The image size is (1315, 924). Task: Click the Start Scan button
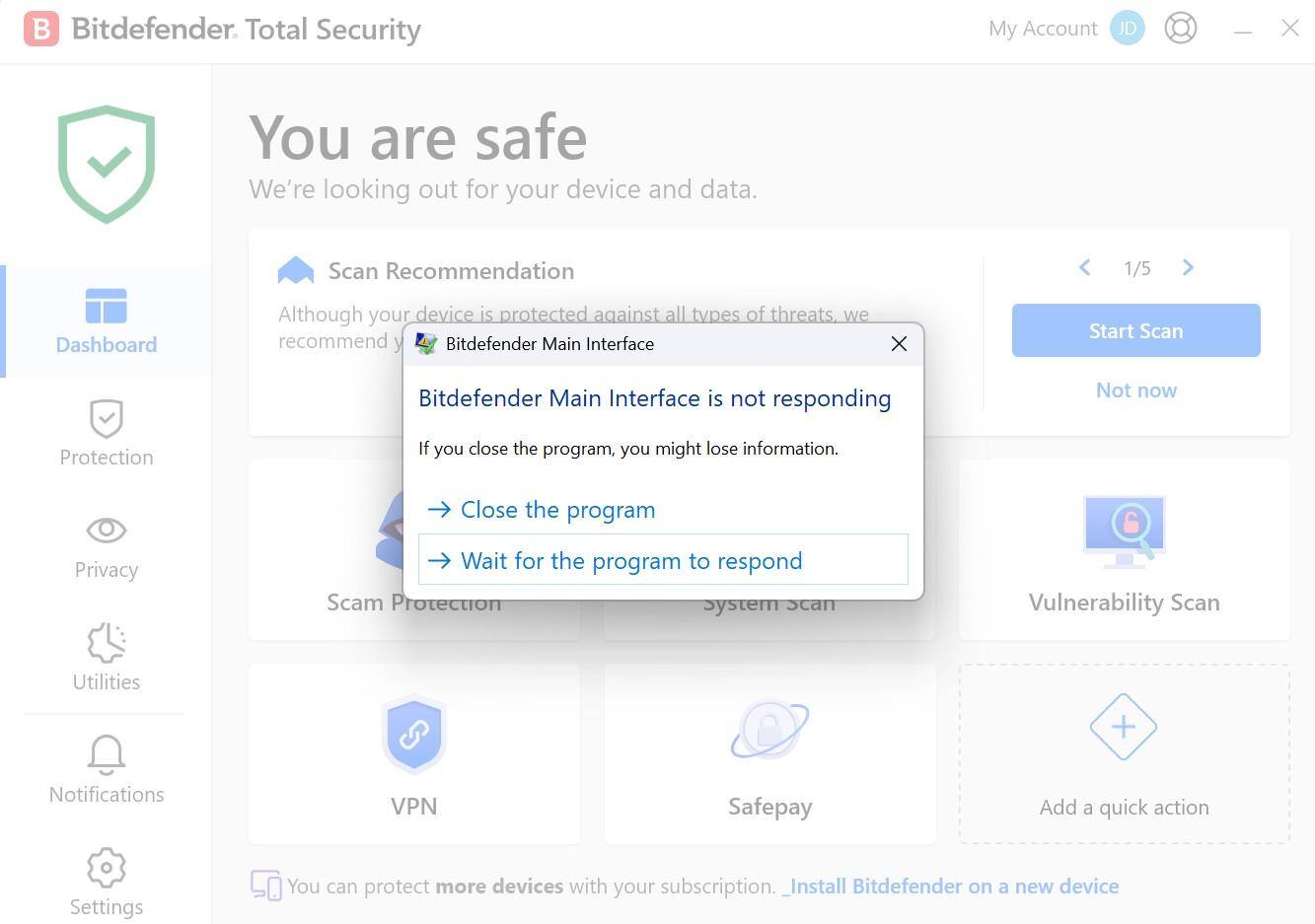1135,330
